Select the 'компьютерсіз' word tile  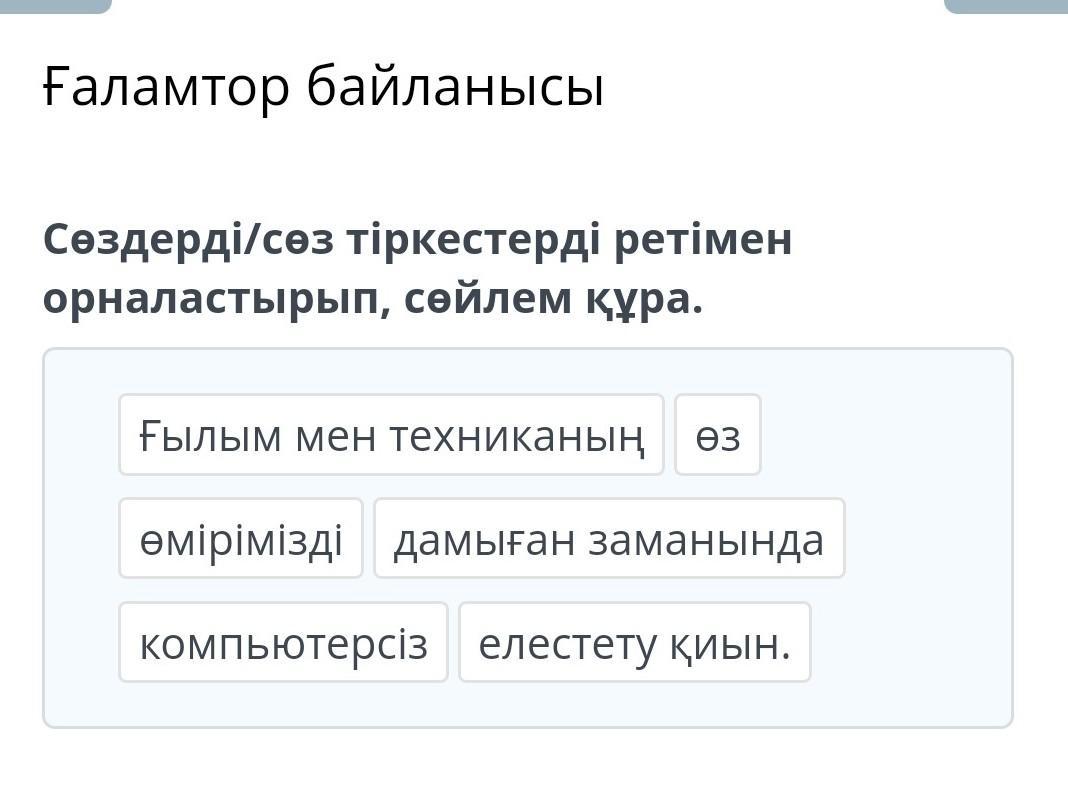(x=283, y=643)
